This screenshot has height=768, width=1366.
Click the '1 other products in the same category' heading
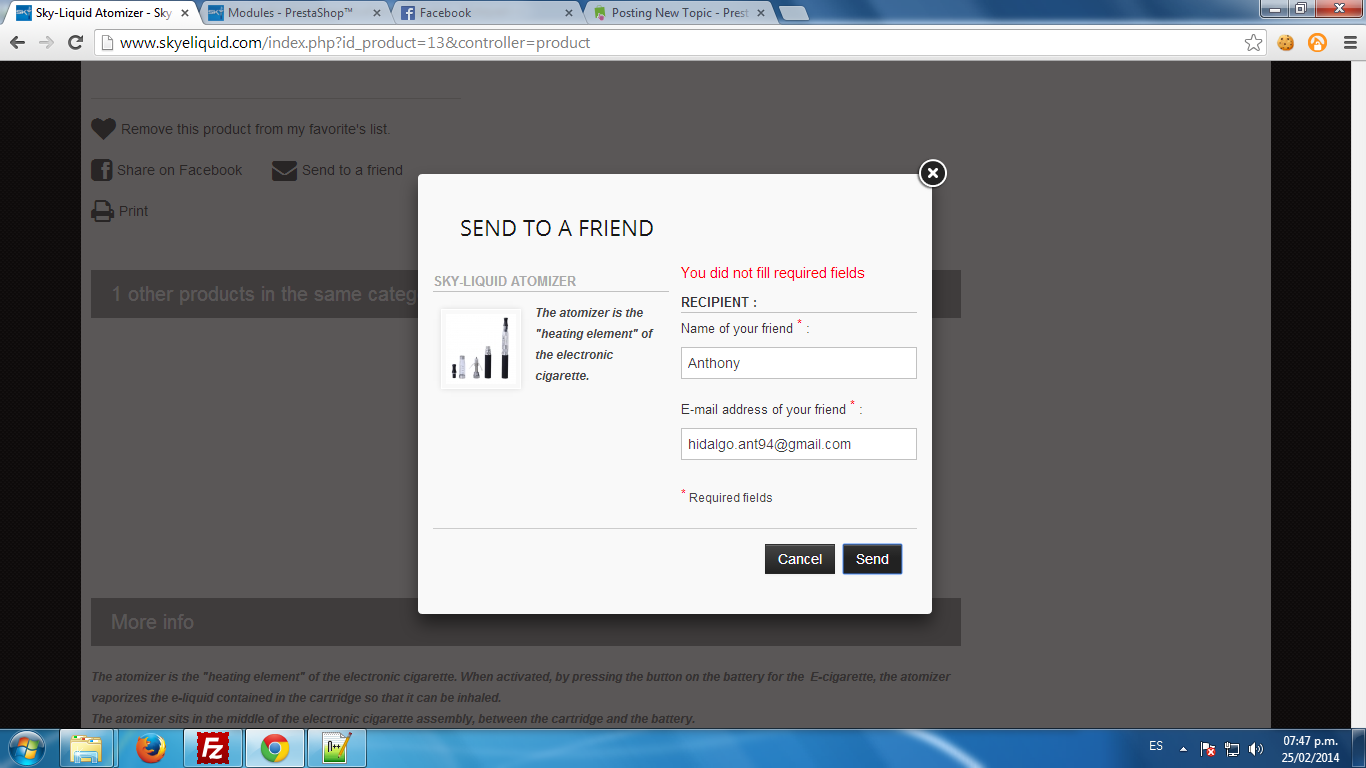coord(264,294)
